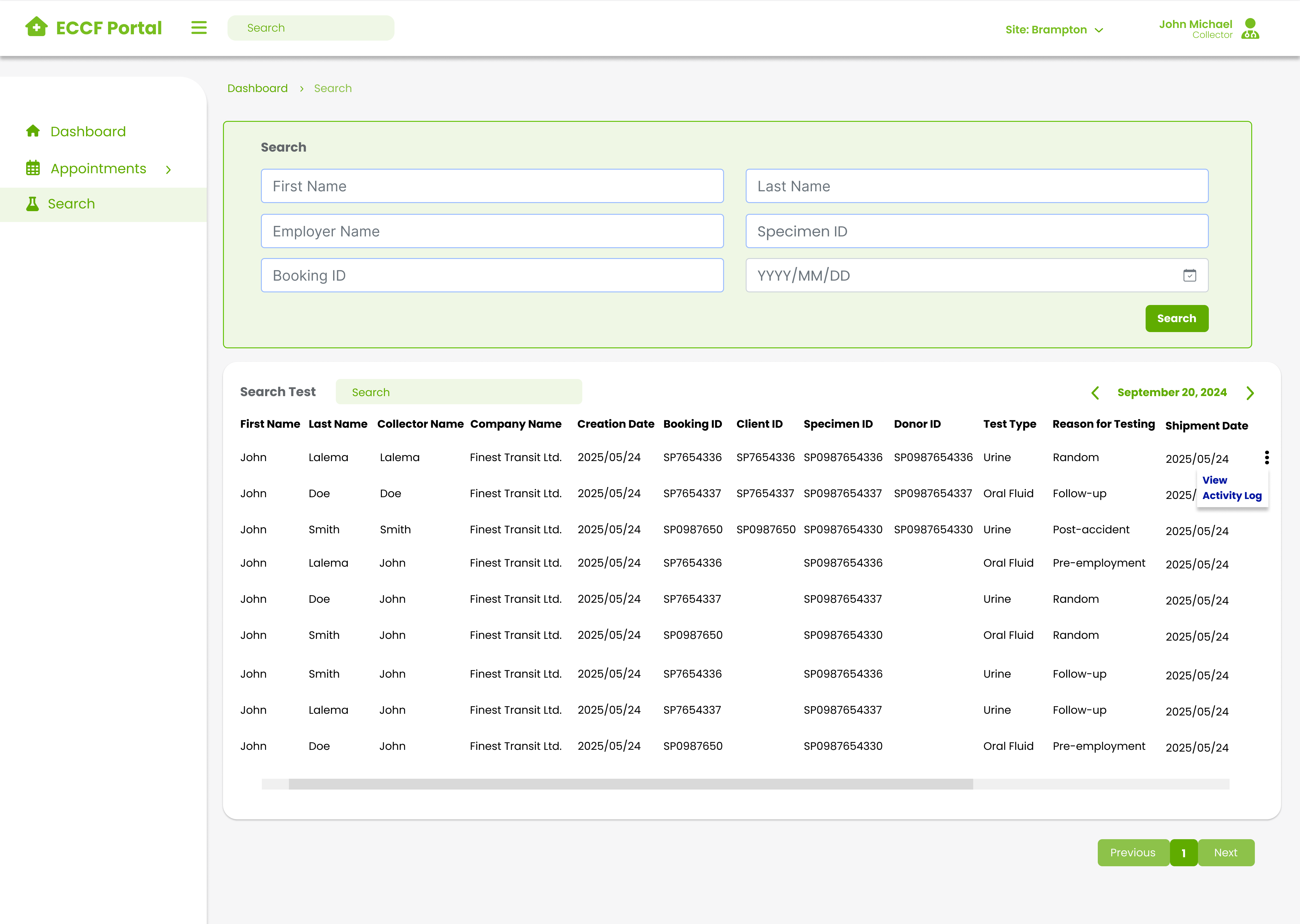Click the Client ID column header
The image size is (1300, 924).
coord(759,424)
